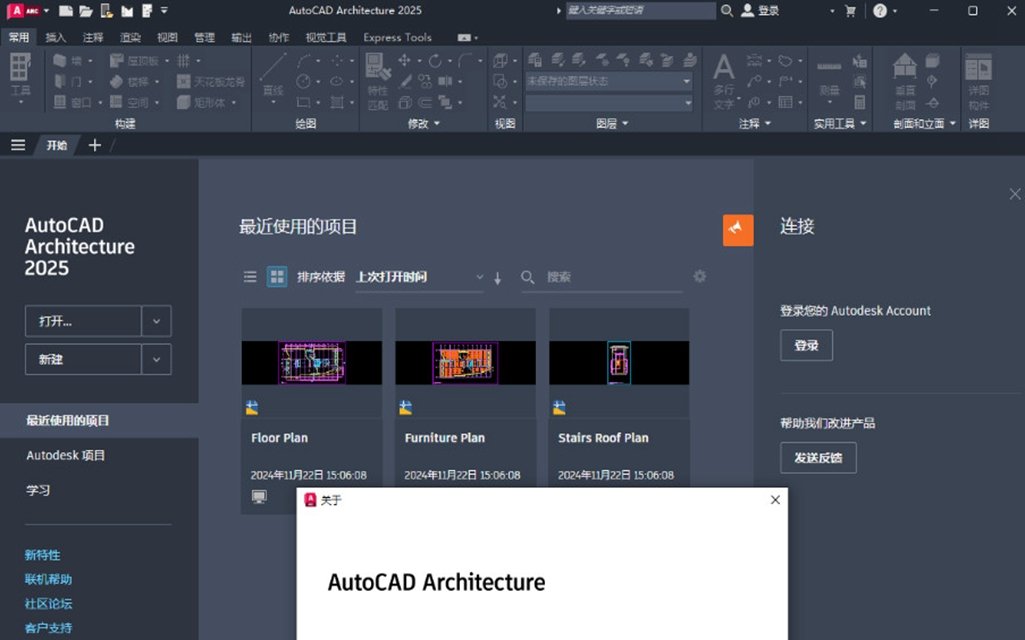Image resolution: width=1025 pixels, height=640 pixels.
Task: Open the orange announcements megaphone icon
Action: (738, 230)
